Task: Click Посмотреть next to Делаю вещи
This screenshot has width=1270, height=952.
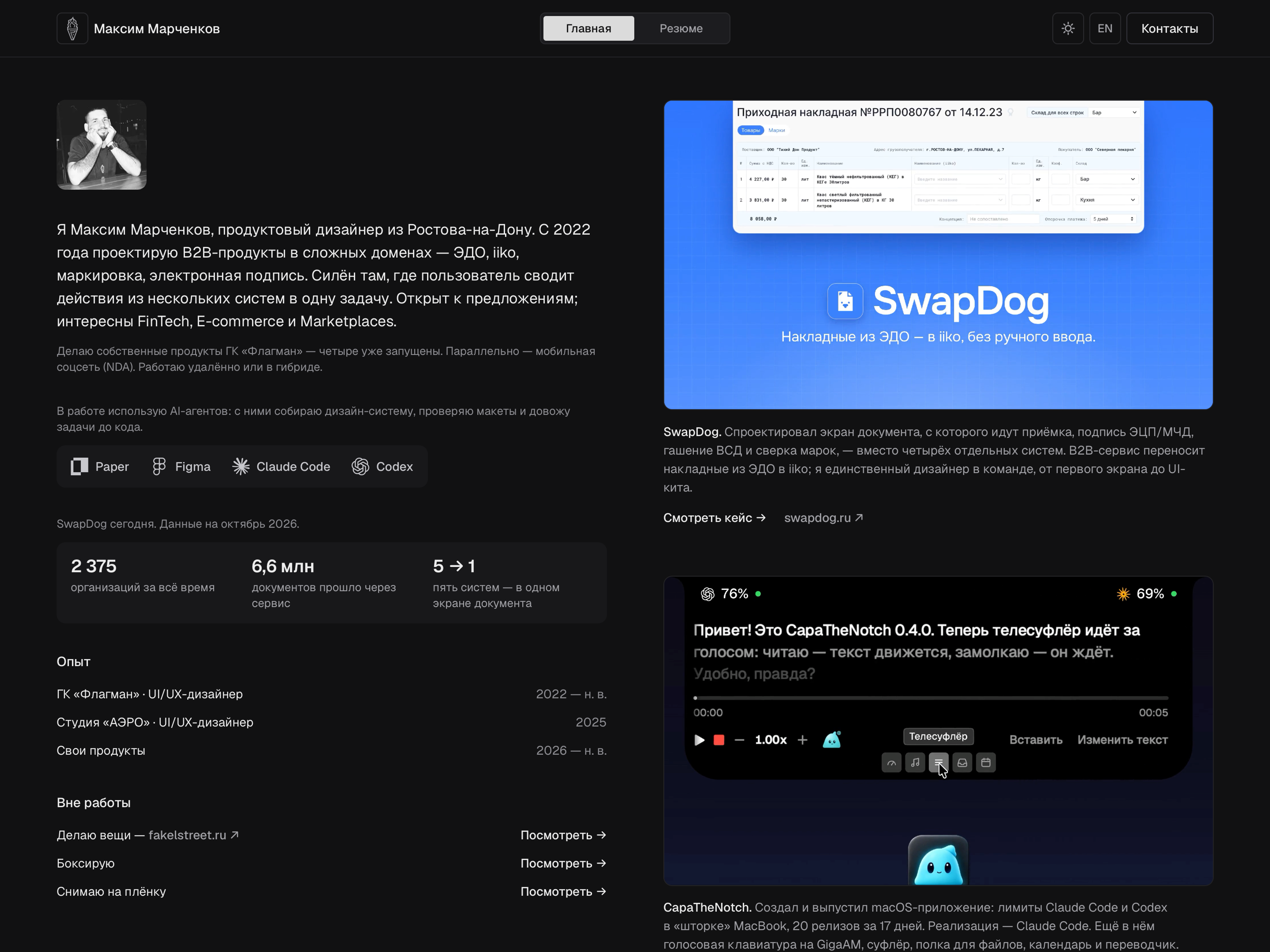Action: pos(563,835)
